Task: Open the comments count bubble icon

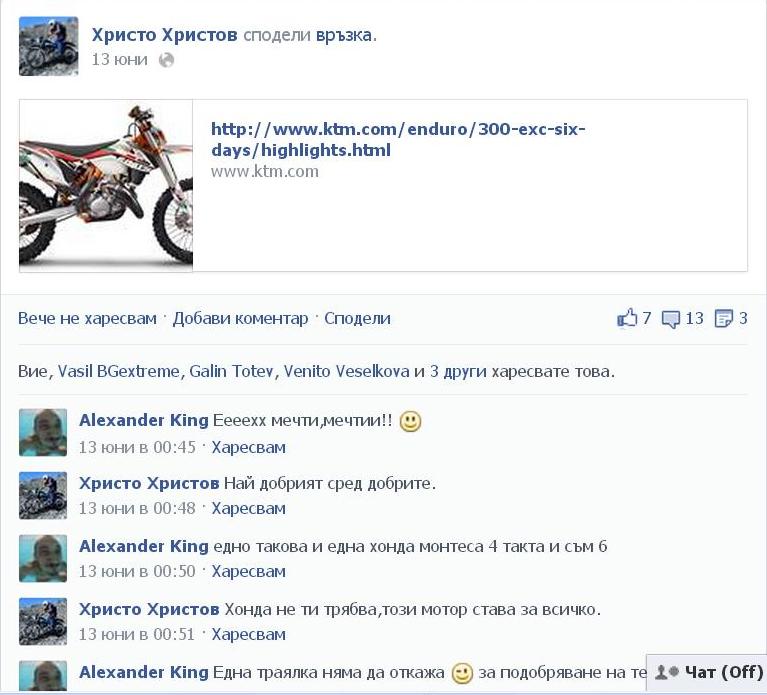Action: click(x=671, y=319)
